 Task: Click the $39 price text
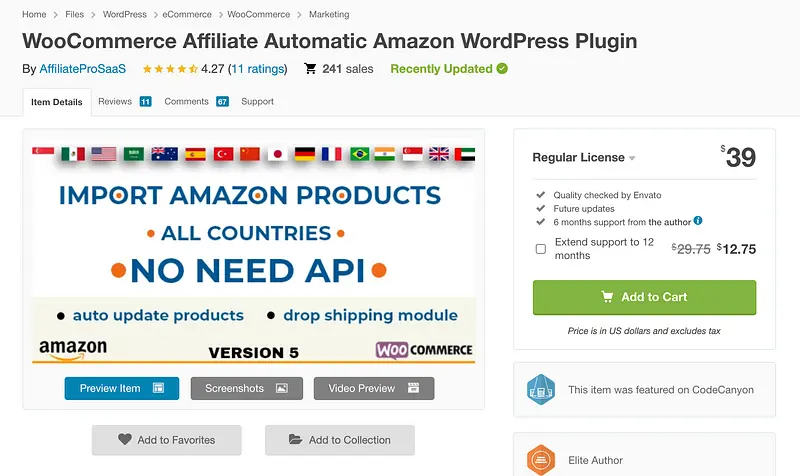click(x=738, y=157)
